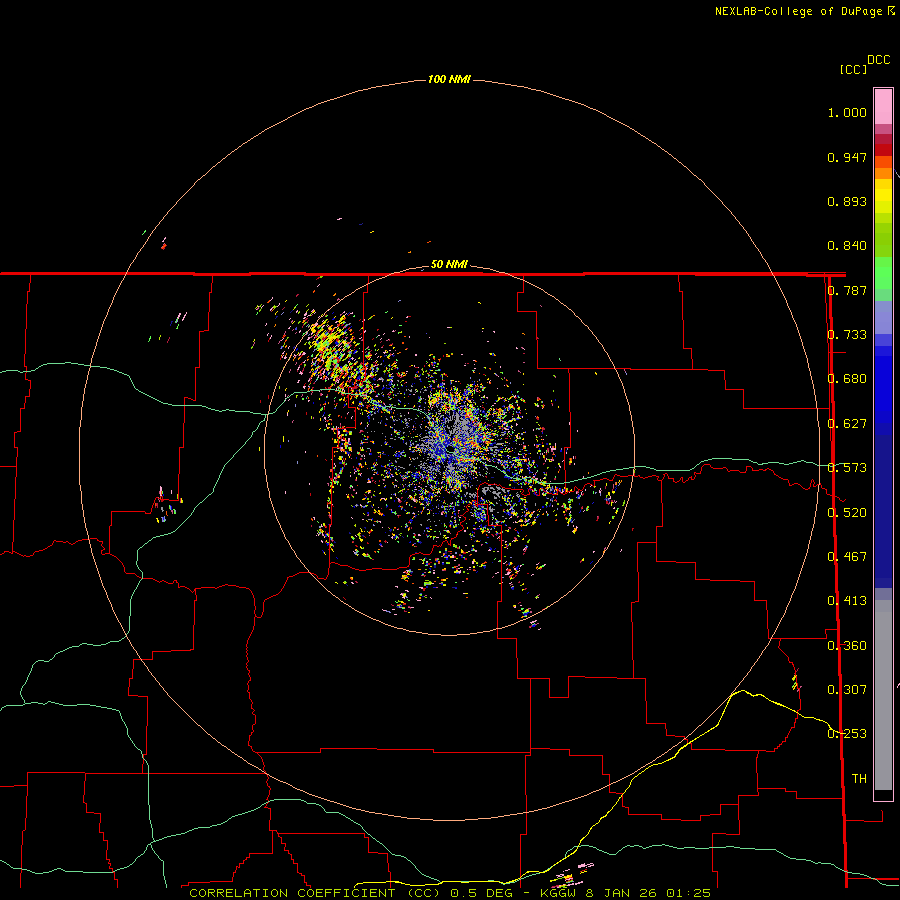
Task: Click the 0.840 legend value
Action: pyautogui.click(x=847, y=246)
